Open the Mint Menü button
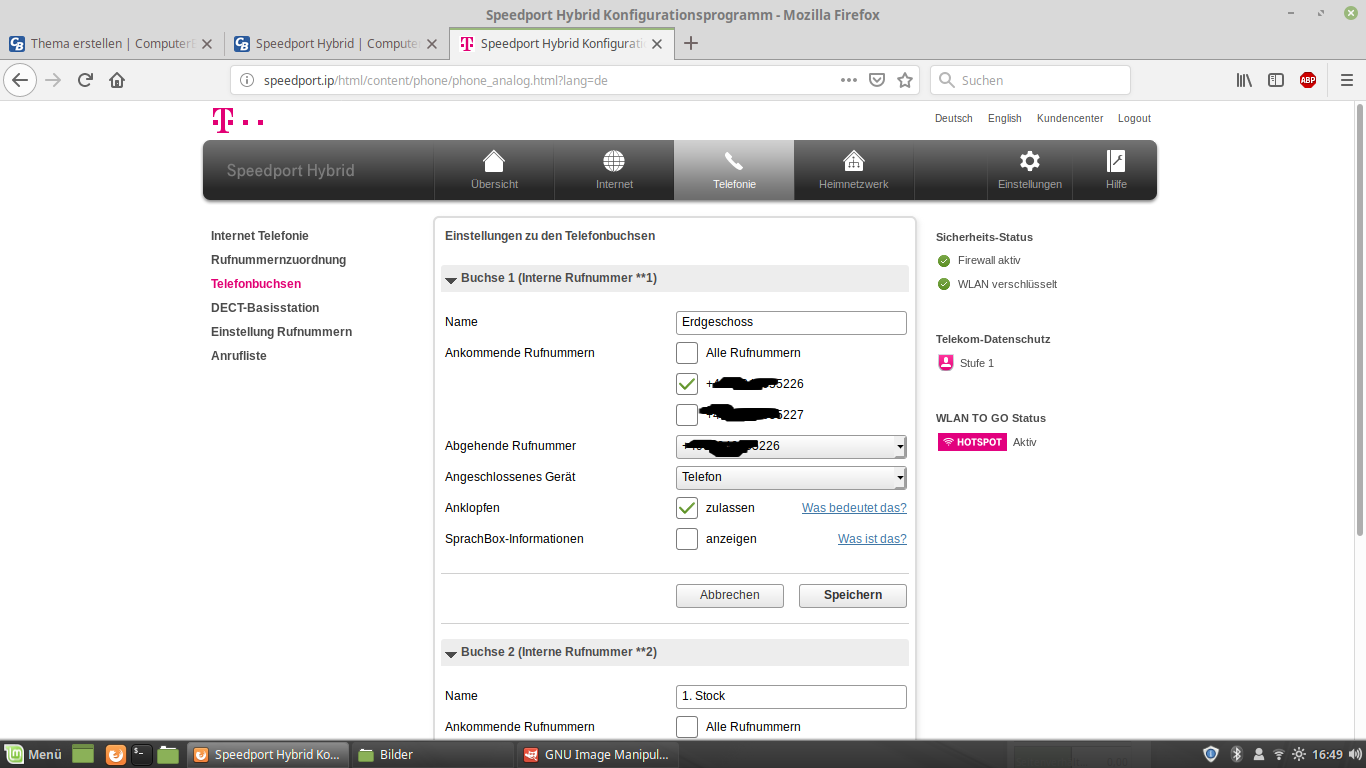This screenshot has height=768, width=1366. [34, 754]
